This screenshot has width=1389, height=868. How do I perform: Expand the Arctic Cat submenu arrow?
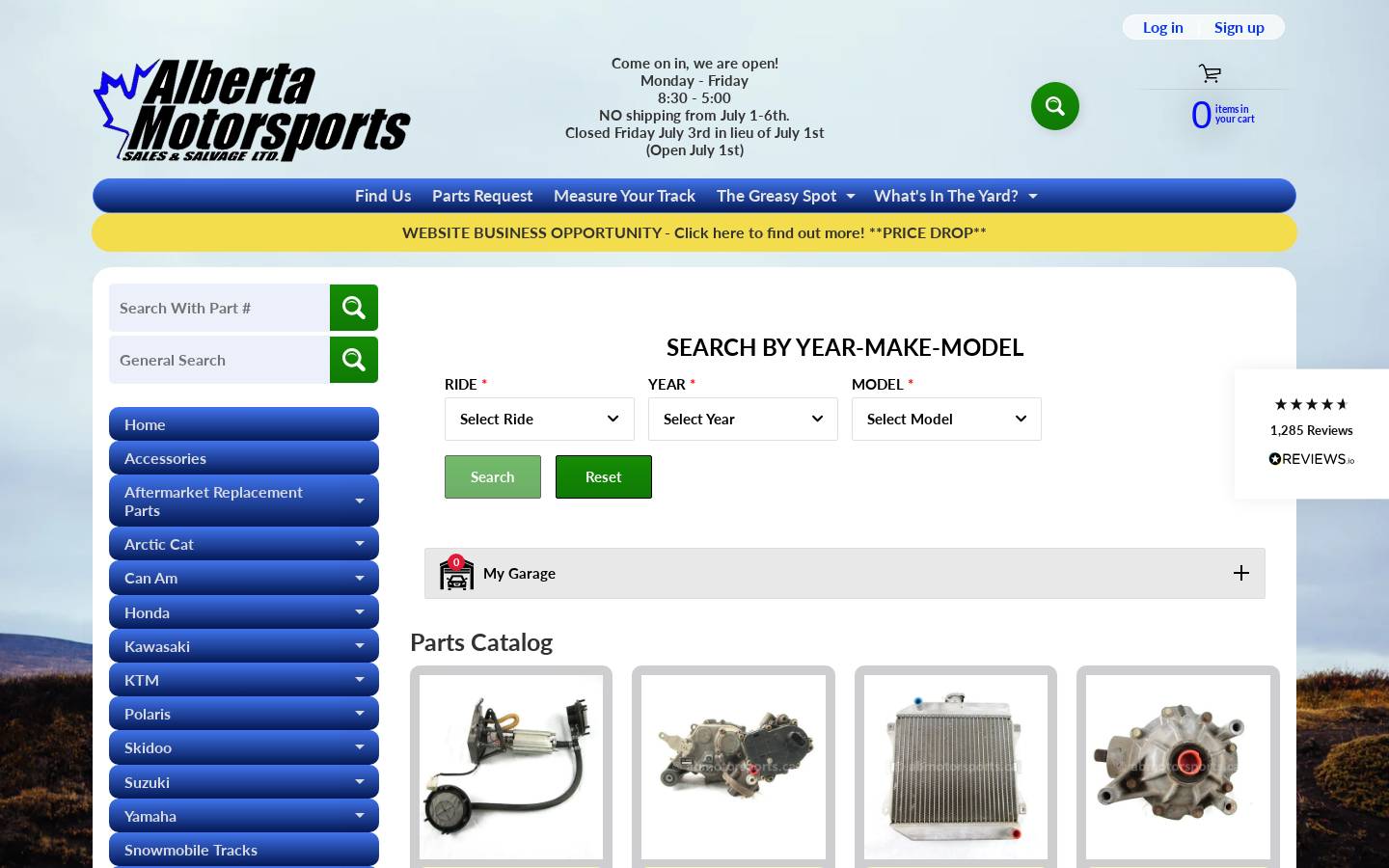pyautogui.click(x=360, y=544)
